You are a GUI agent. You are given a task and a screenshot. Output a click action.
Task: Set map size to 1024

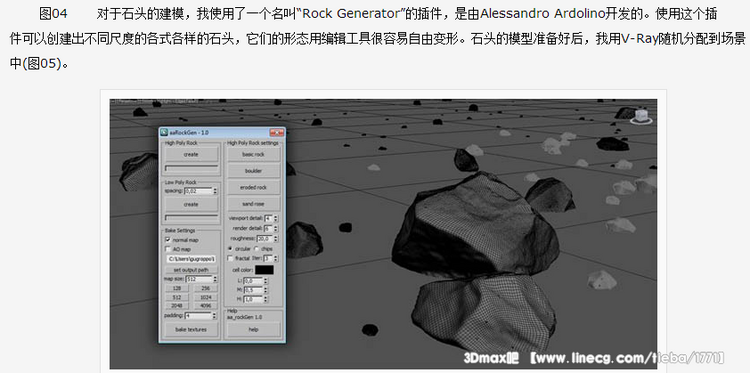point(206,297)
